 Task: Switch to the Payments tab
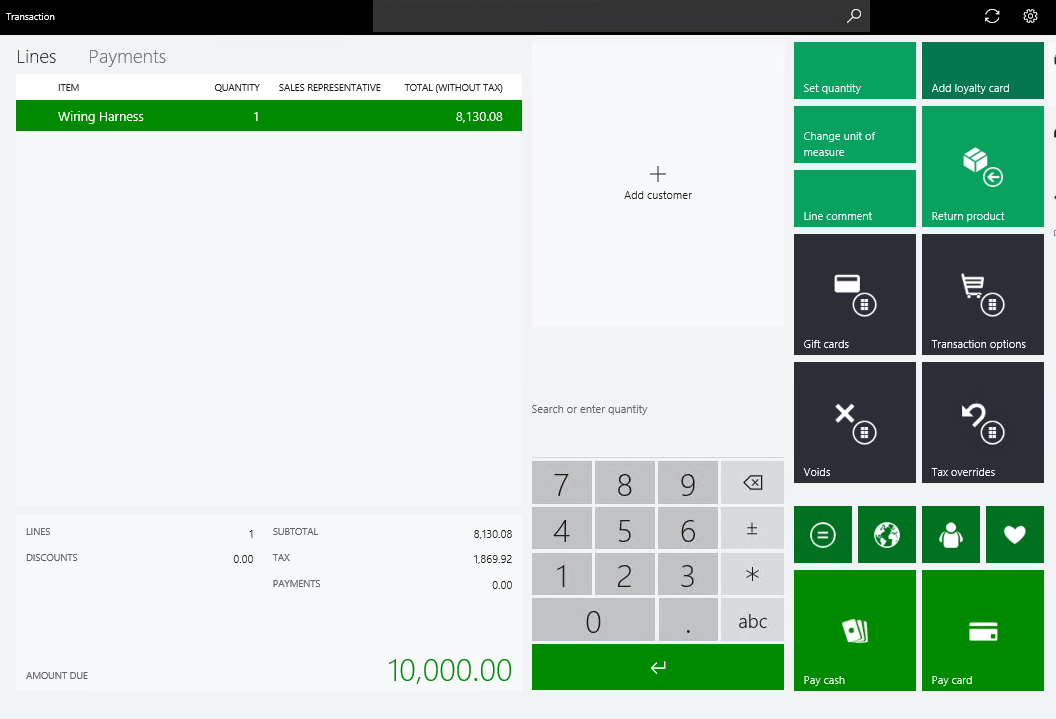click(126, 57)
